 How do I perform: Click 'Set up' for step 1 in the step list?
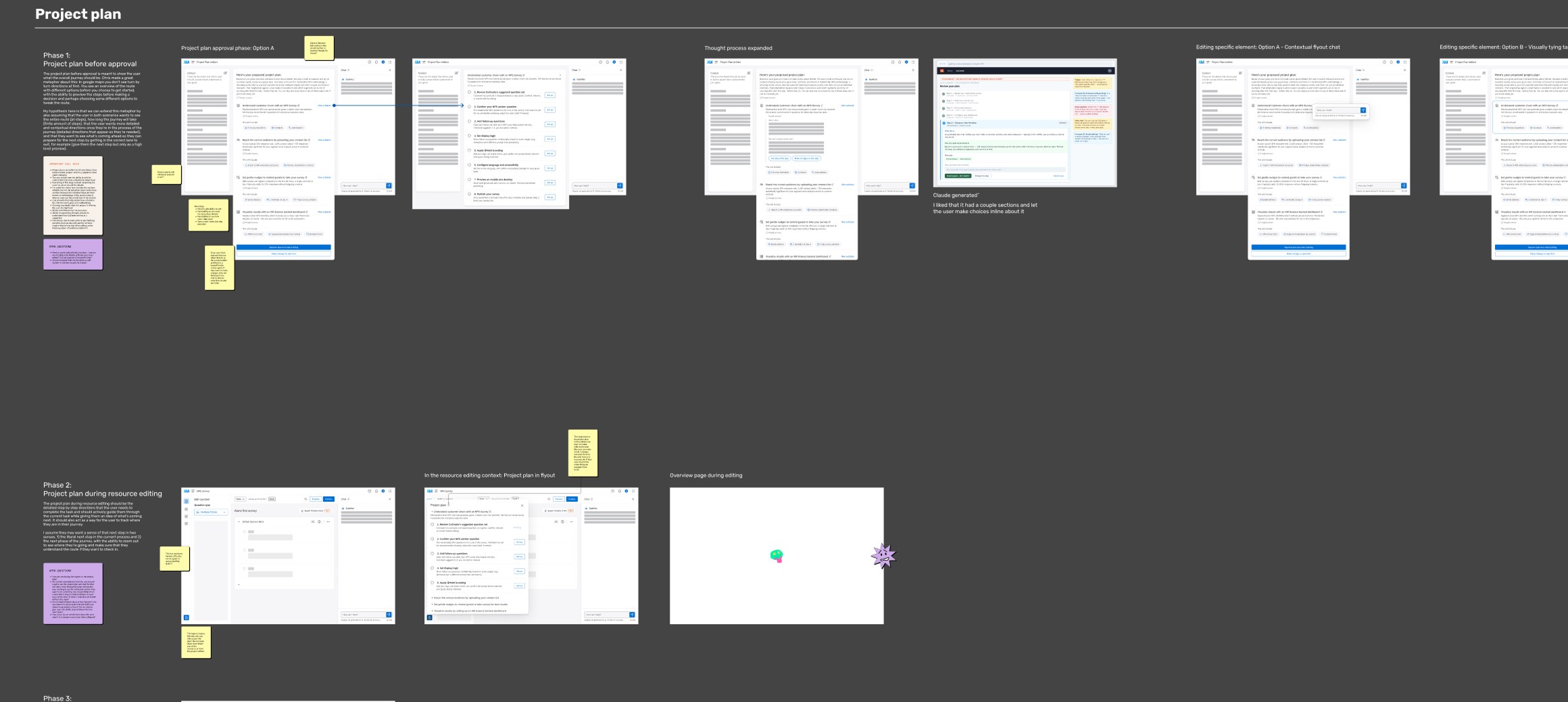[549, 95]
